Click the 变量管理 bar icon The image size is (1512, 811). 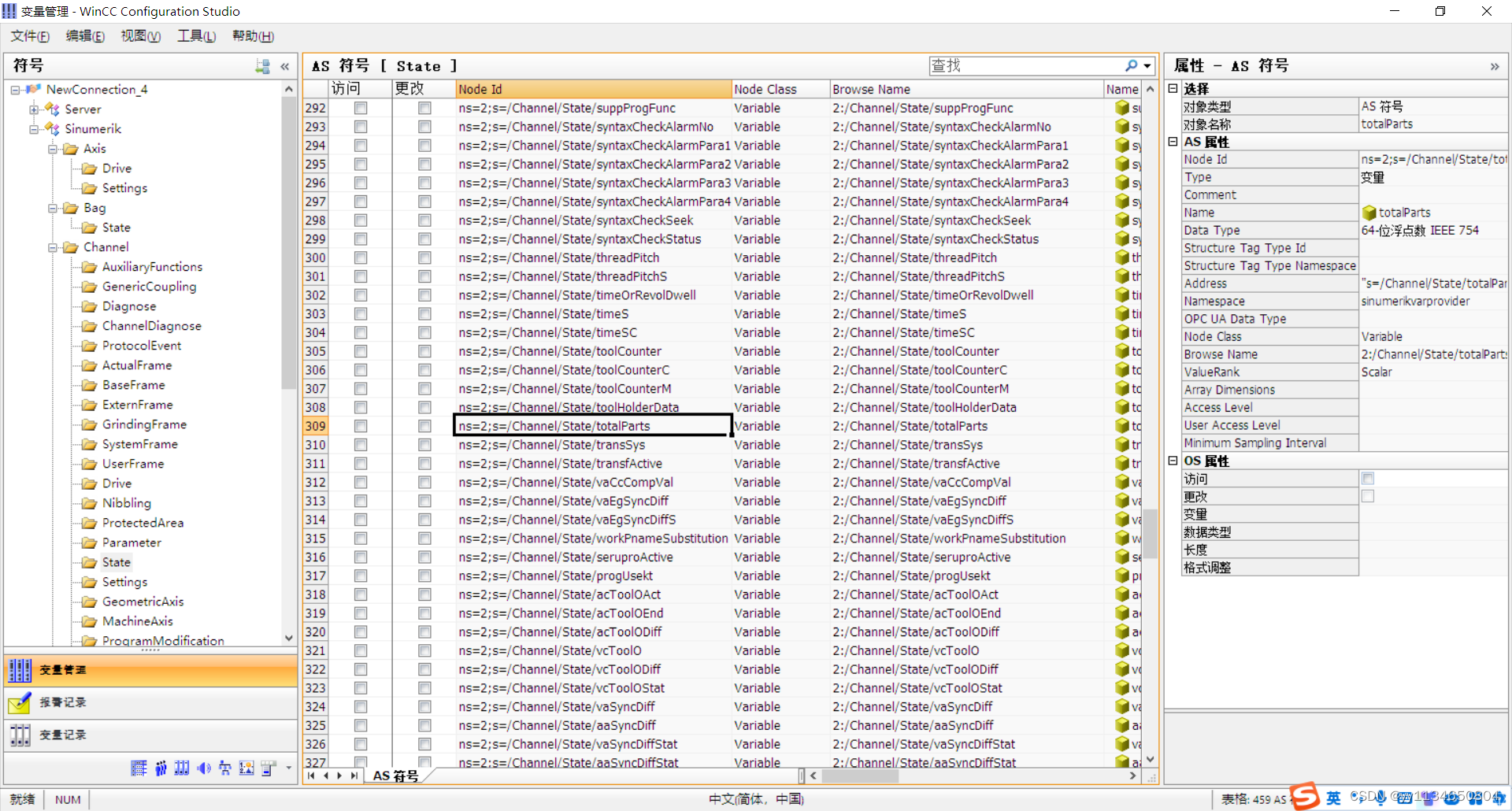click(20, 670)
